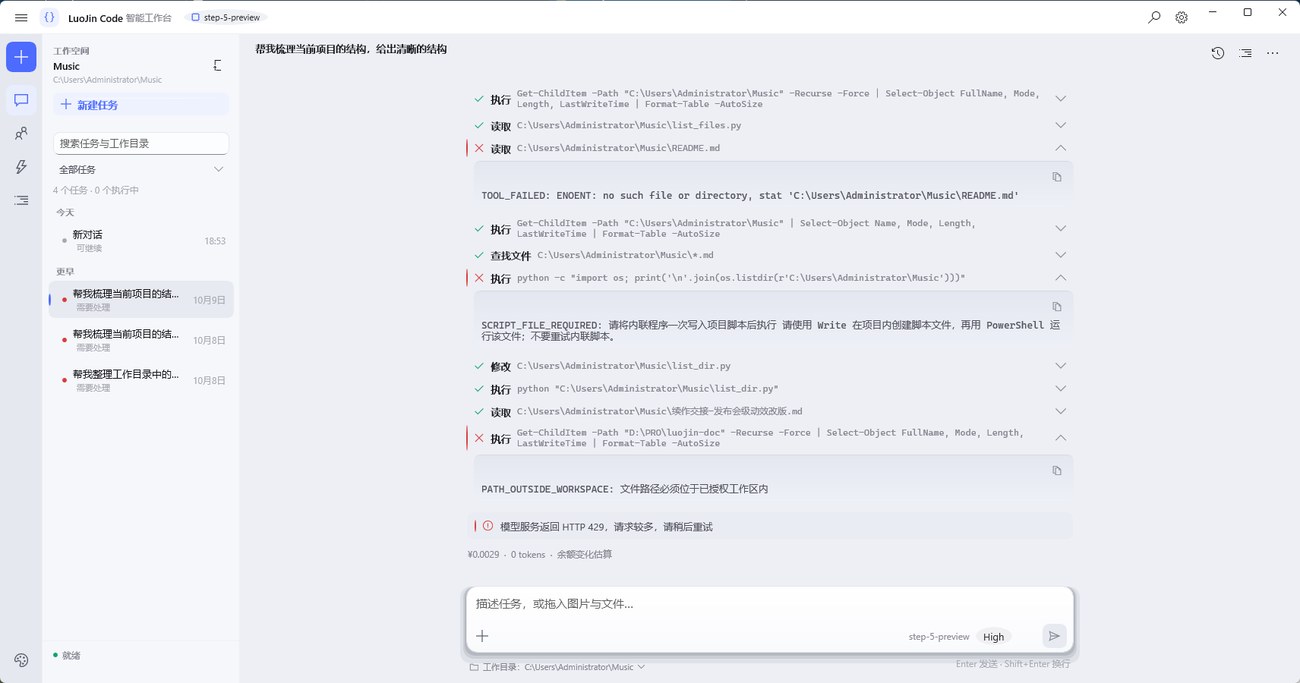The height and width of the screenshot is (683, 1300).
Task: Click the blue plus new-item icon
Action: pyautogui.click(x=21, y=57)
